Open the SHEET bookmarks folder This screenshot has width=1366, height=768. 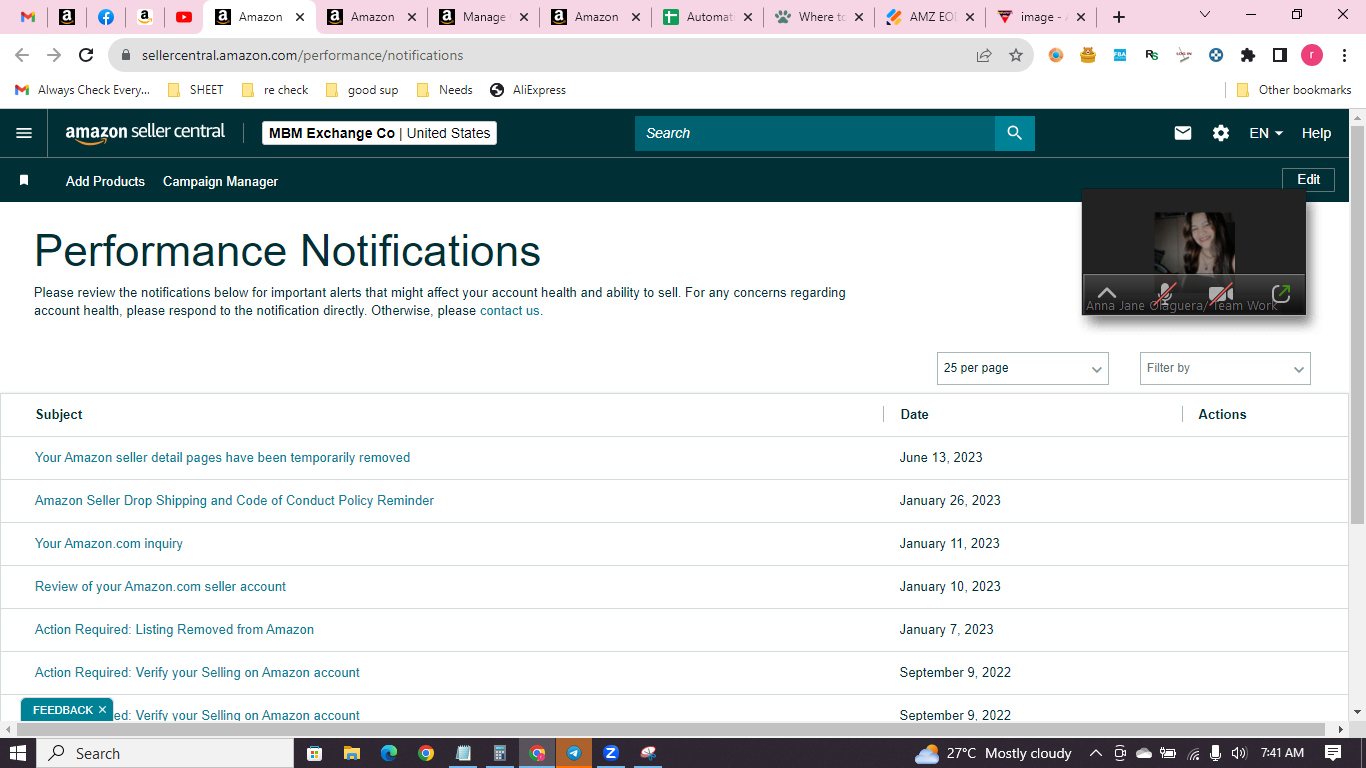point(195,90)
